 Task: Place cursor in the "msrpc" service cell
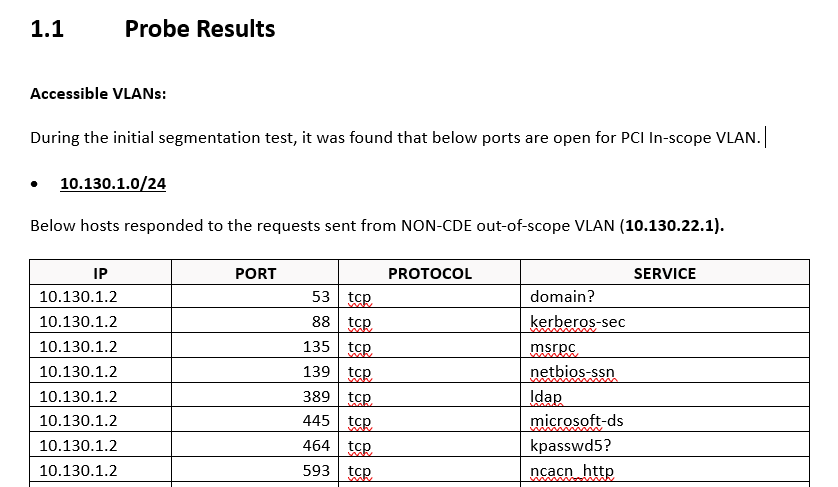coord(553,347)
